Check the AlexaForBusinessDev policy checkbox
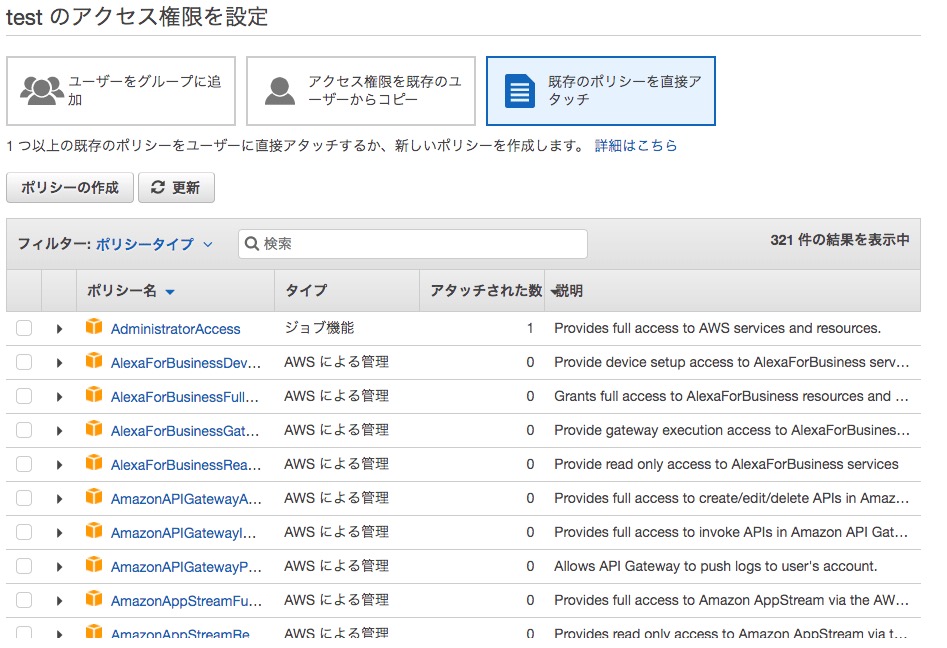This screenshot has width=947, height=648. pyautogui.click(x=24, y=361)
